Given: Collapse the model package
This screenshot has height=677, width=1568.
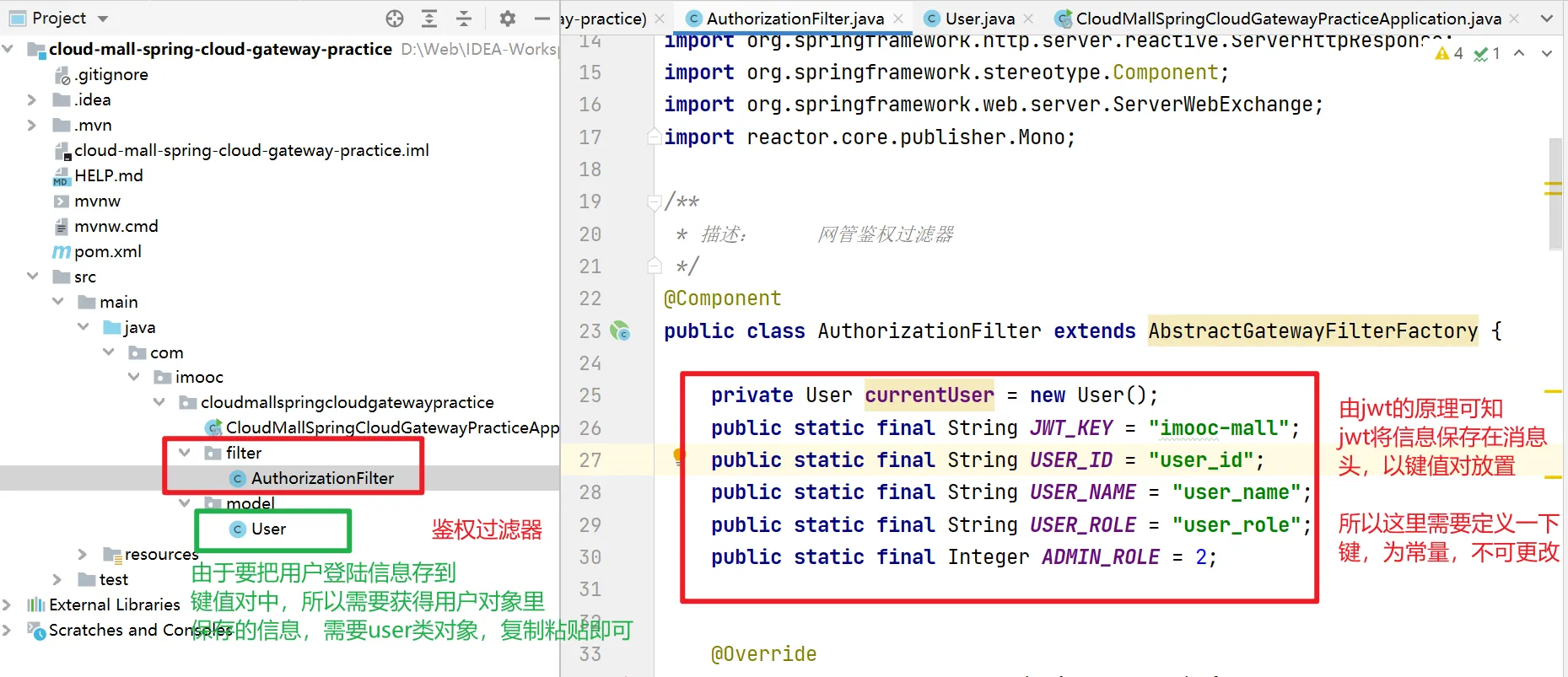Looking at the screenshot, I should click(x=184, y=503).
